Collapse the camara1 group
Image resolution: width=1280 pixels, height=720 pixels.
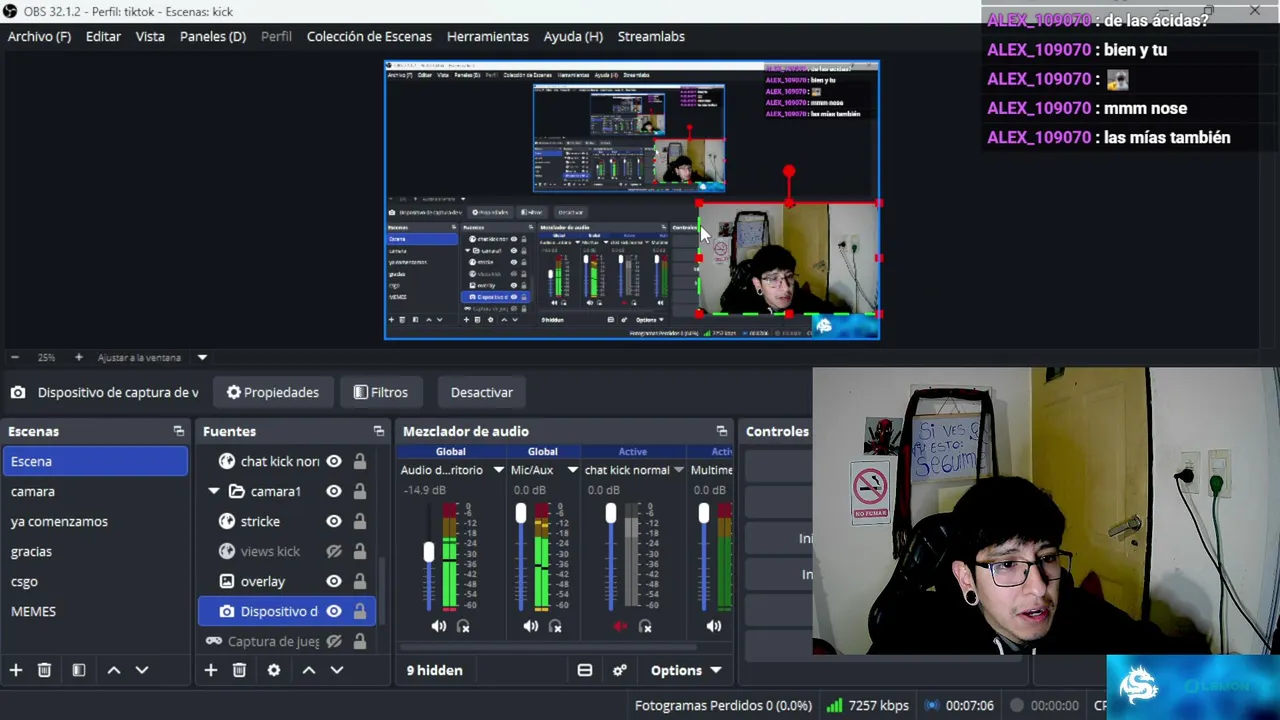[x=214, y=491]
